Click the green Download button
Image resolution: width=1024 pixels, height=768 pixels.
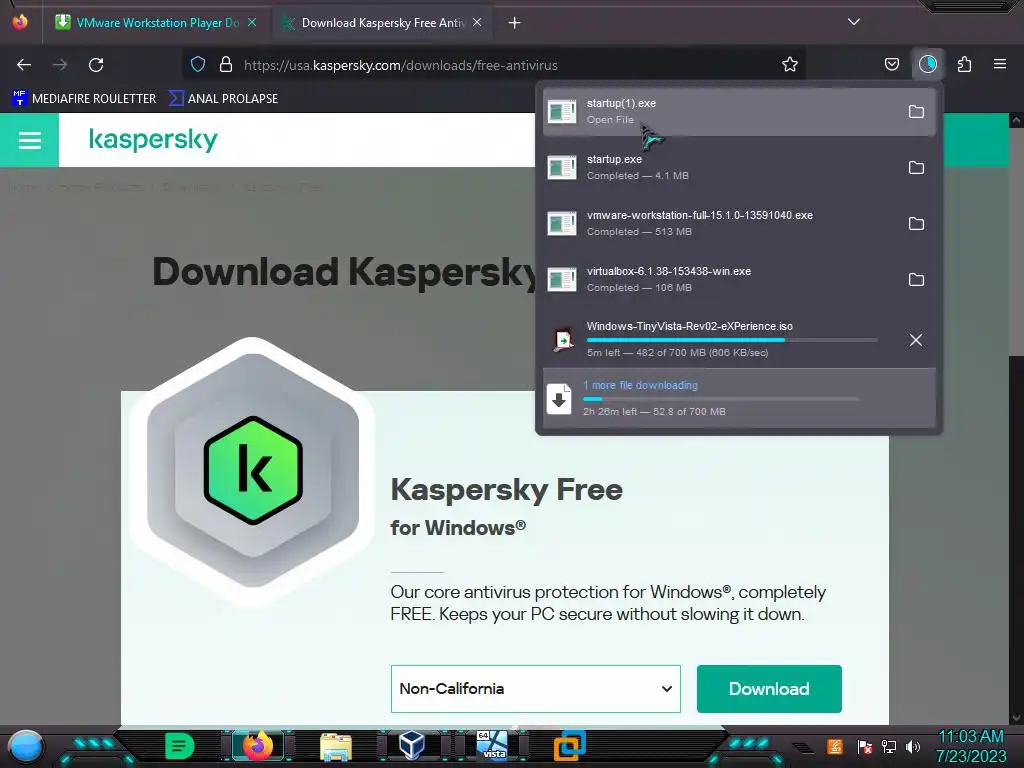(769, 689)
